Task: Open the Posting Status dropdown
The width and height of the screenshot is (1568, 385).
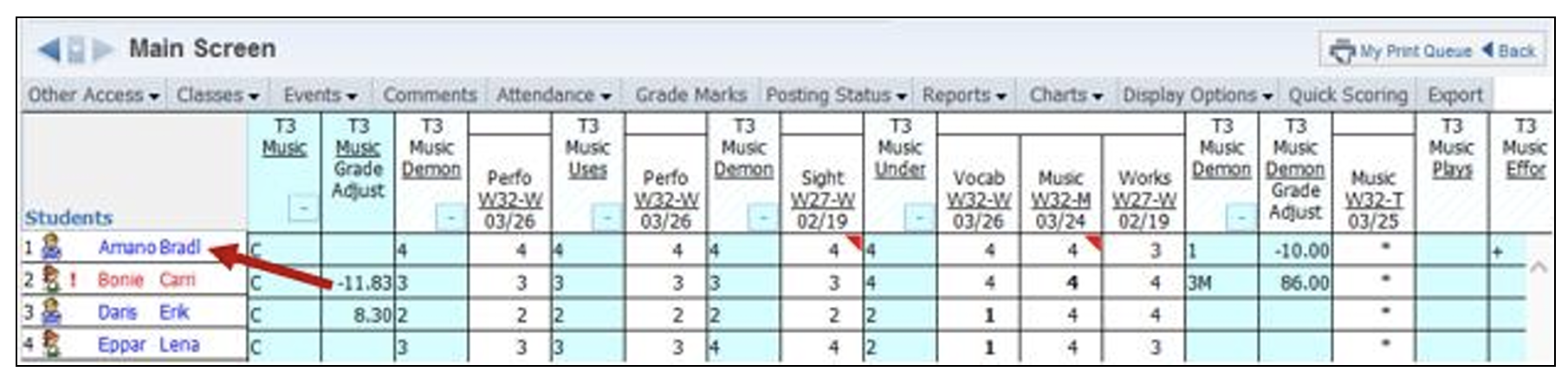Action: click(836, 95)
